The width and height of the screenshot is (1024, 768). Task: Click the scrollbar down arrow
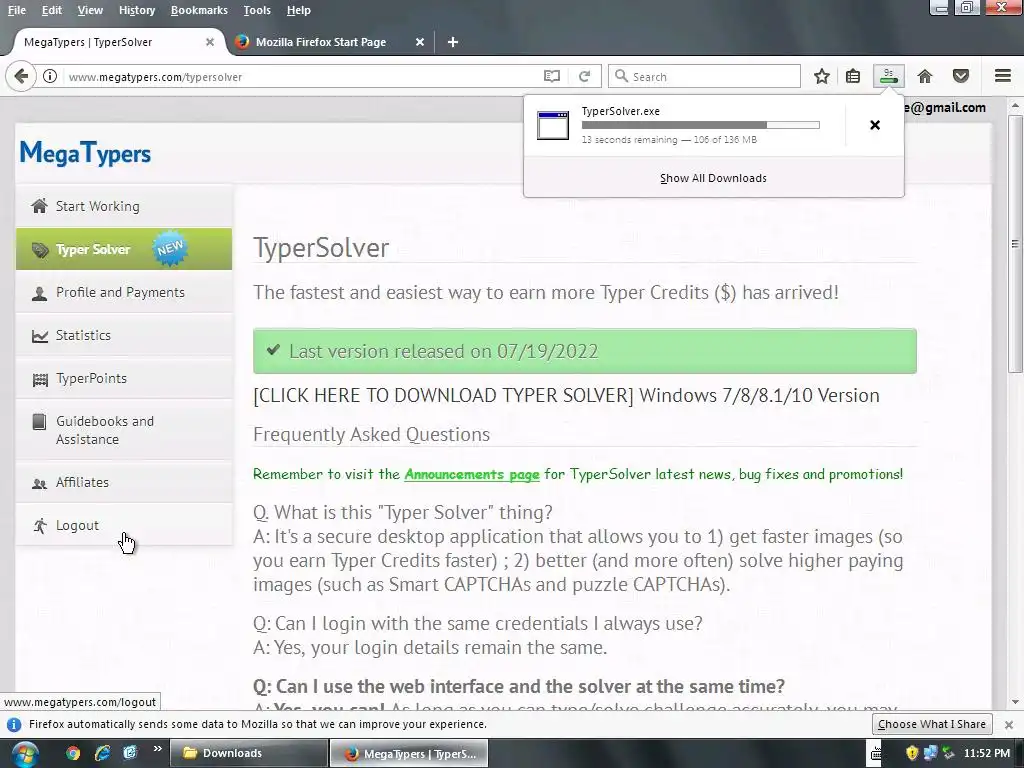click(x=1014, y=702)
